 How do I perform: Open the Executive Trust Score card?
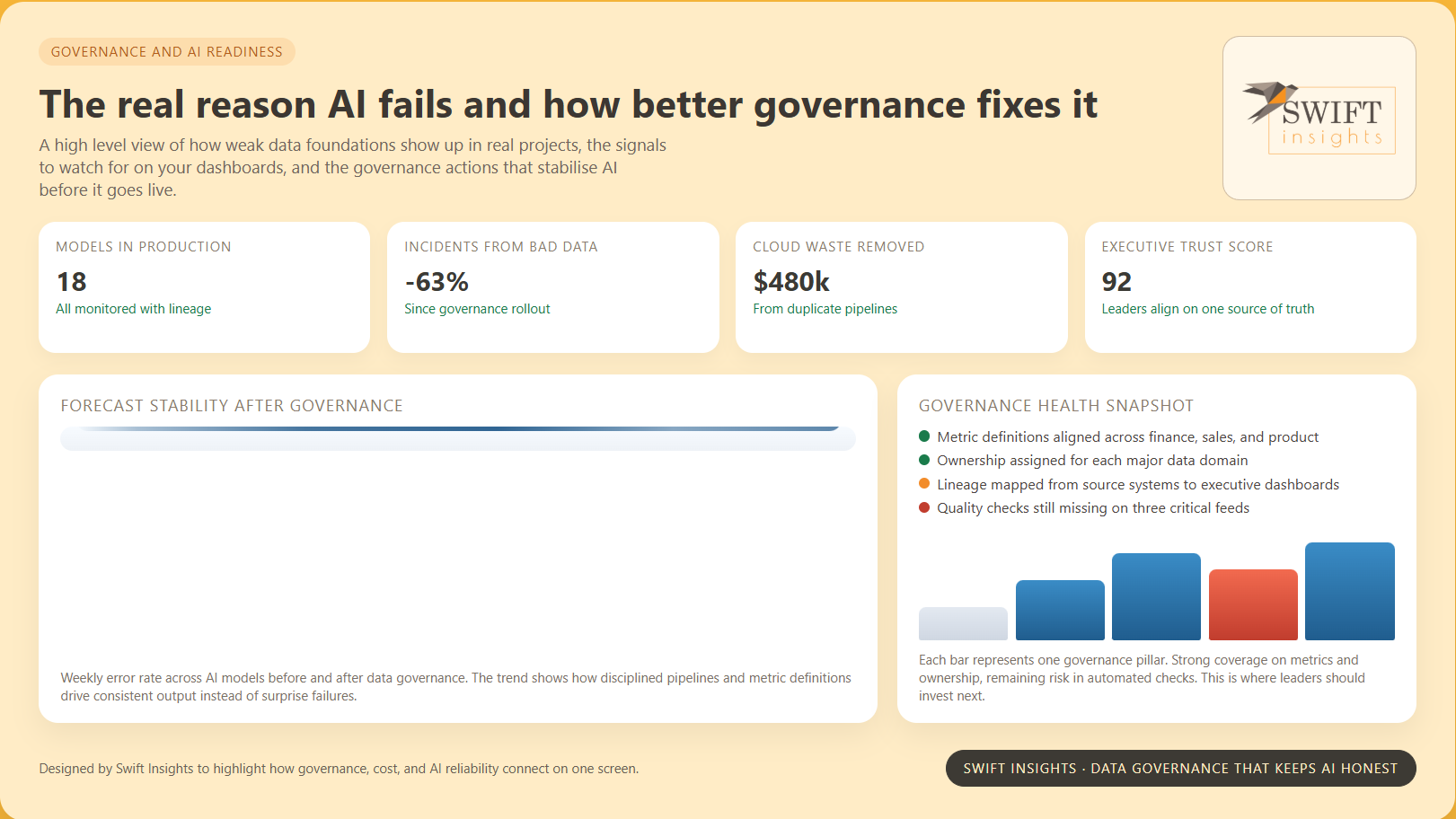coord(1249,287)
